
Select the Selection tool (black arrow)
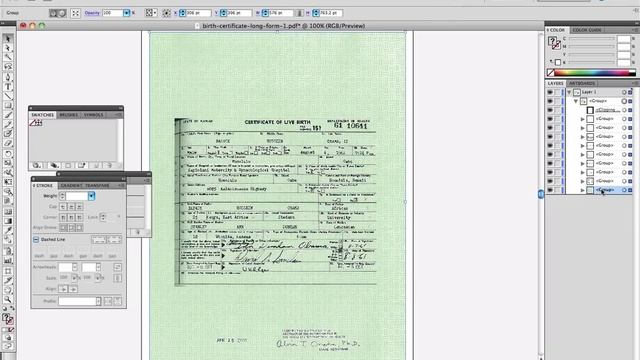(x=8, y=39)
